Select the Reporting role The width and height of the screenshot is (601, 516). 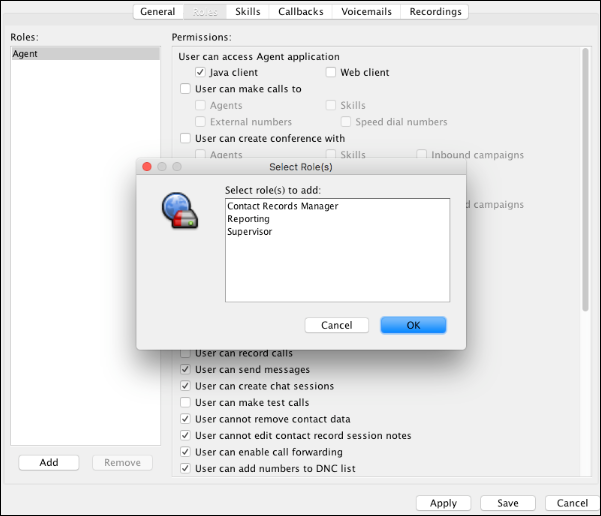point(337,219)
